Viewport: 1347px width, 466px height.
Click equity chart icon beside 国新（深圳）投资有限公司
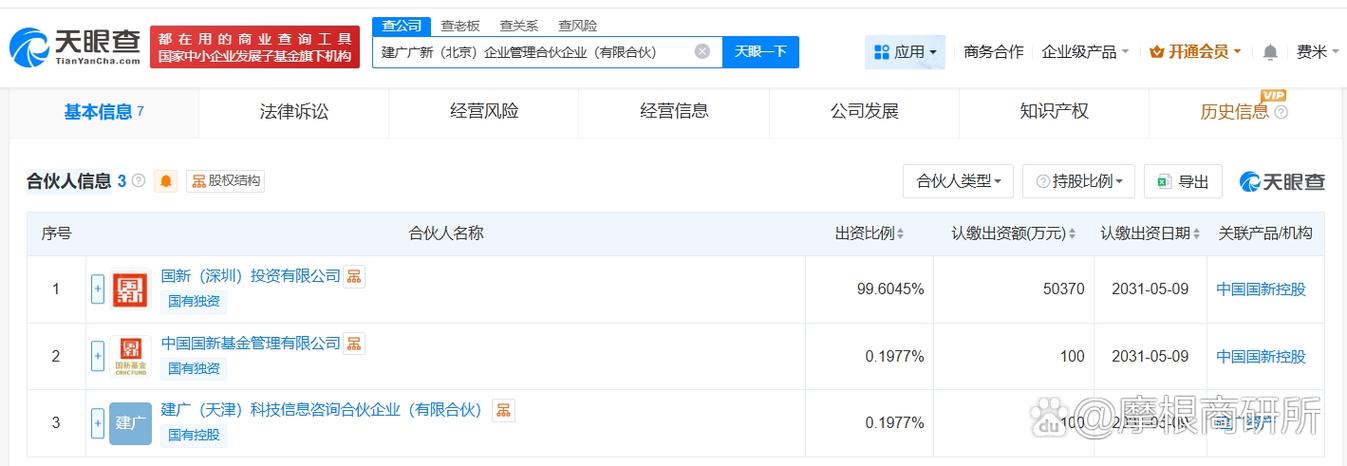tap(354, 276)
